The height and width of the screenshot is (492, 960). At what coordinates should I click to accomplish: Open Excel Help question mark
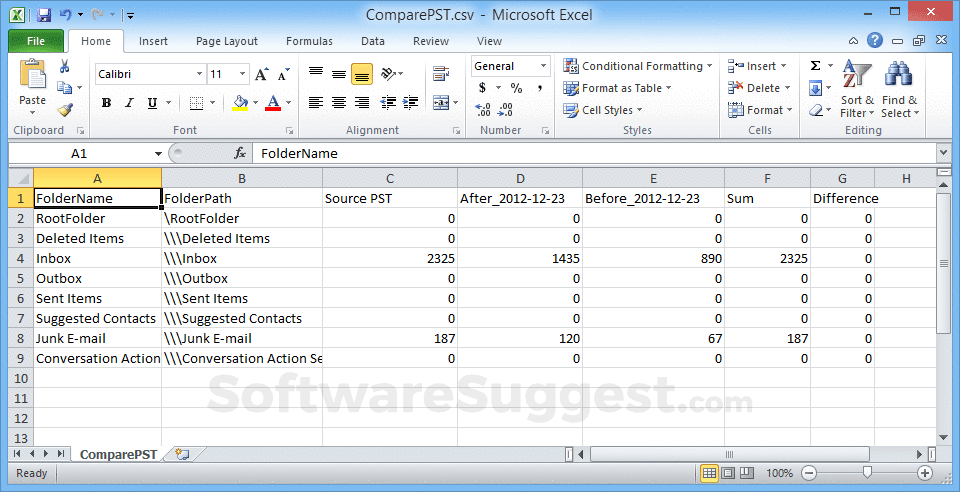pos(875,41)
